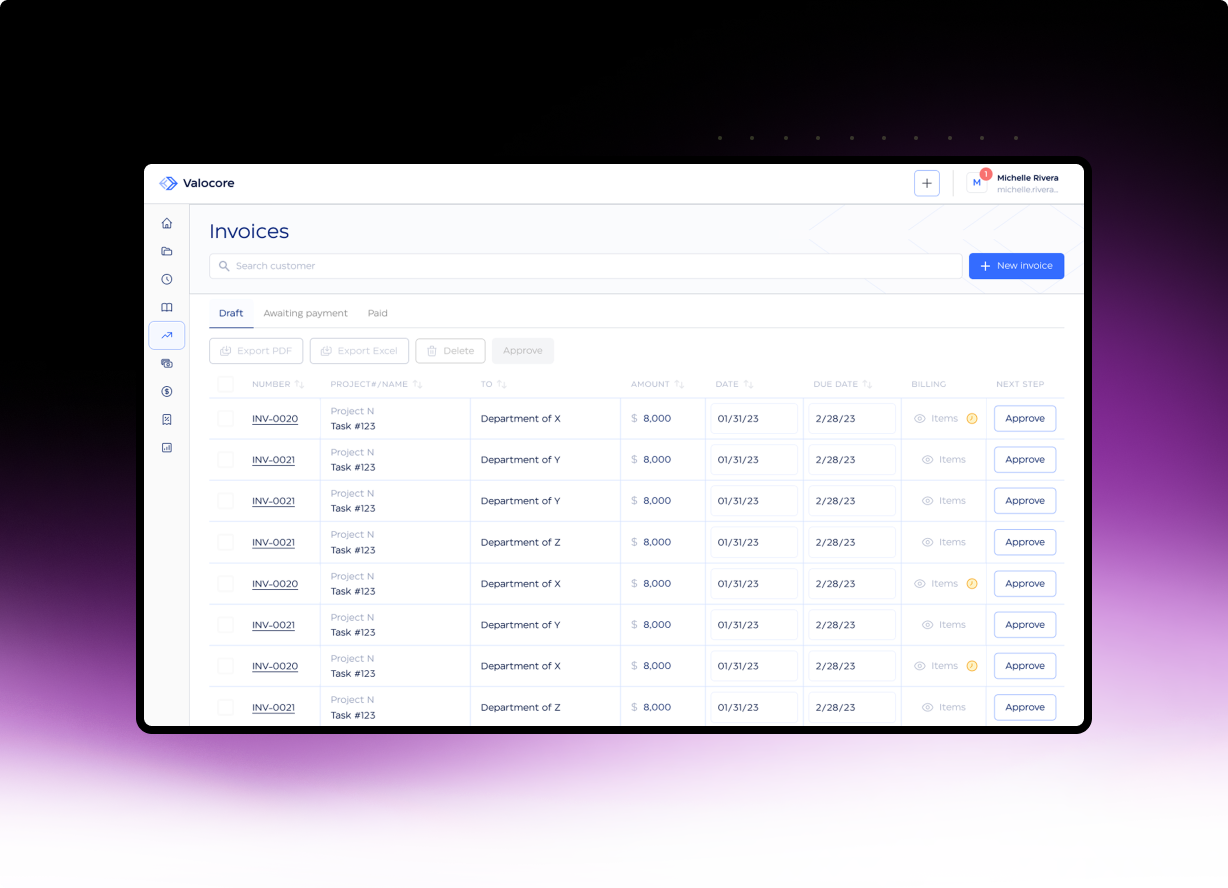Open the clock icon in sidebar

point(167,279)
